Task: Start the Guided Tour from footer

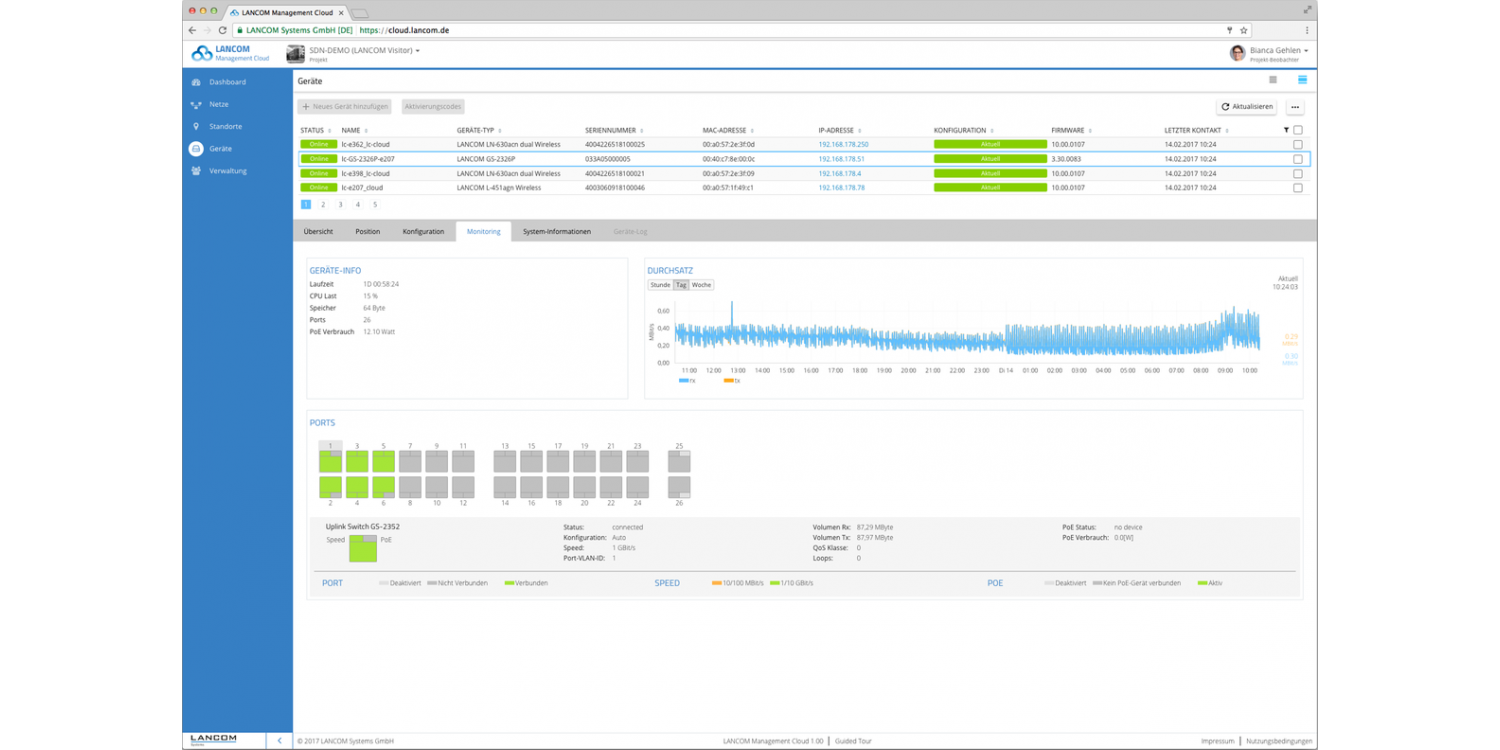Action: click(x=853, y=741)
